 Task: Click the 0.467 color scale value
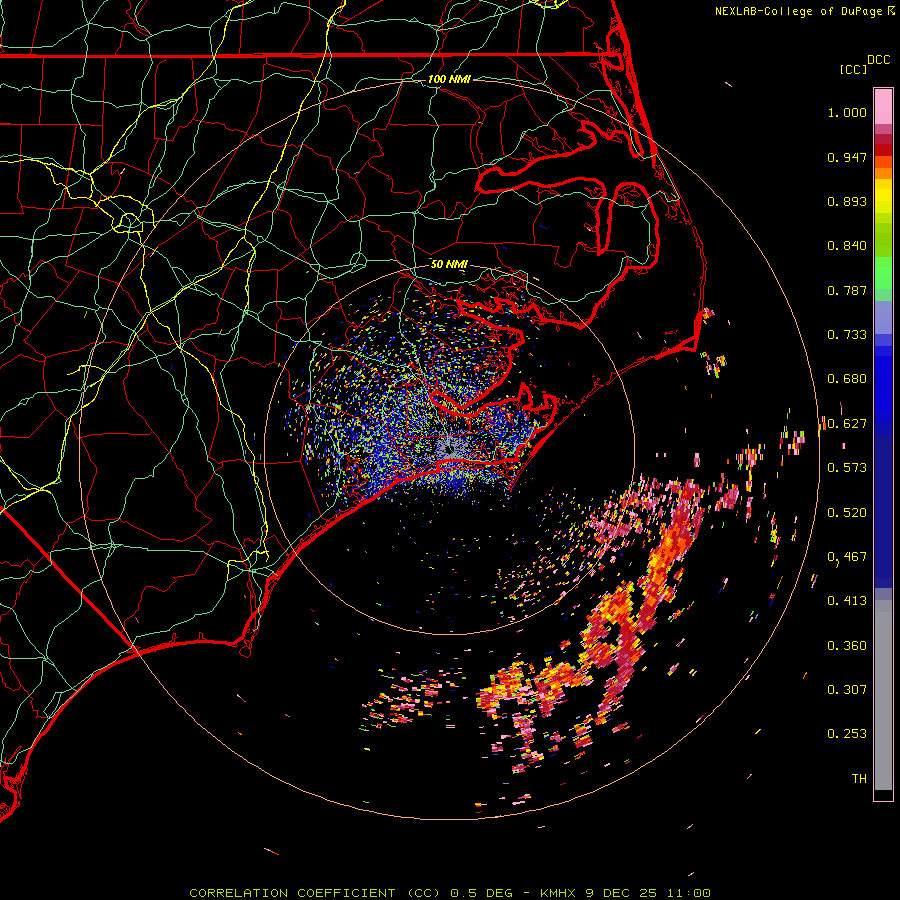(847, 557)
